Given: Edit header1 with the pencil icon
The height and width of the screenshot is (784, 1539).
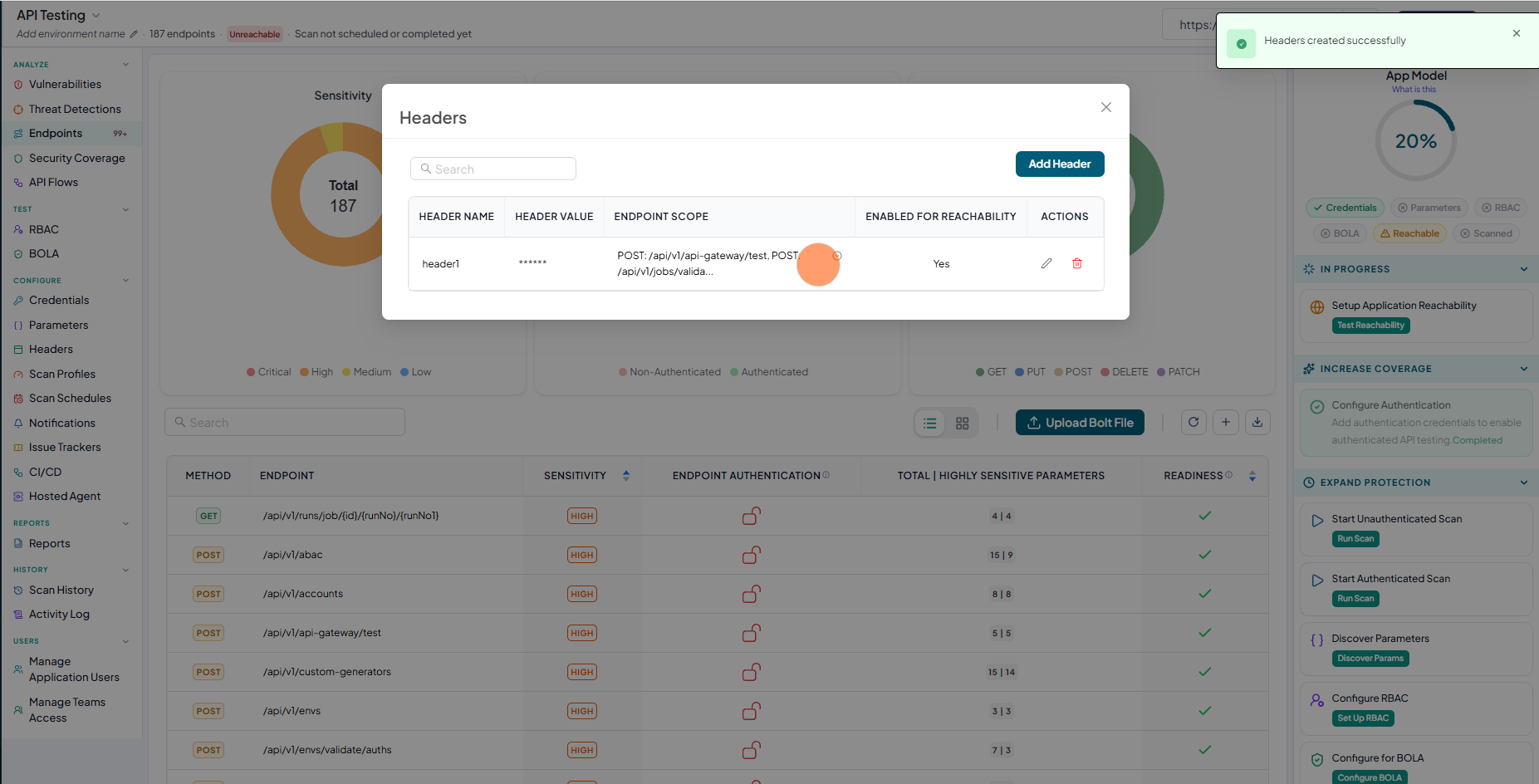Looking at the screenshot, I should (x=1046, y=263).
